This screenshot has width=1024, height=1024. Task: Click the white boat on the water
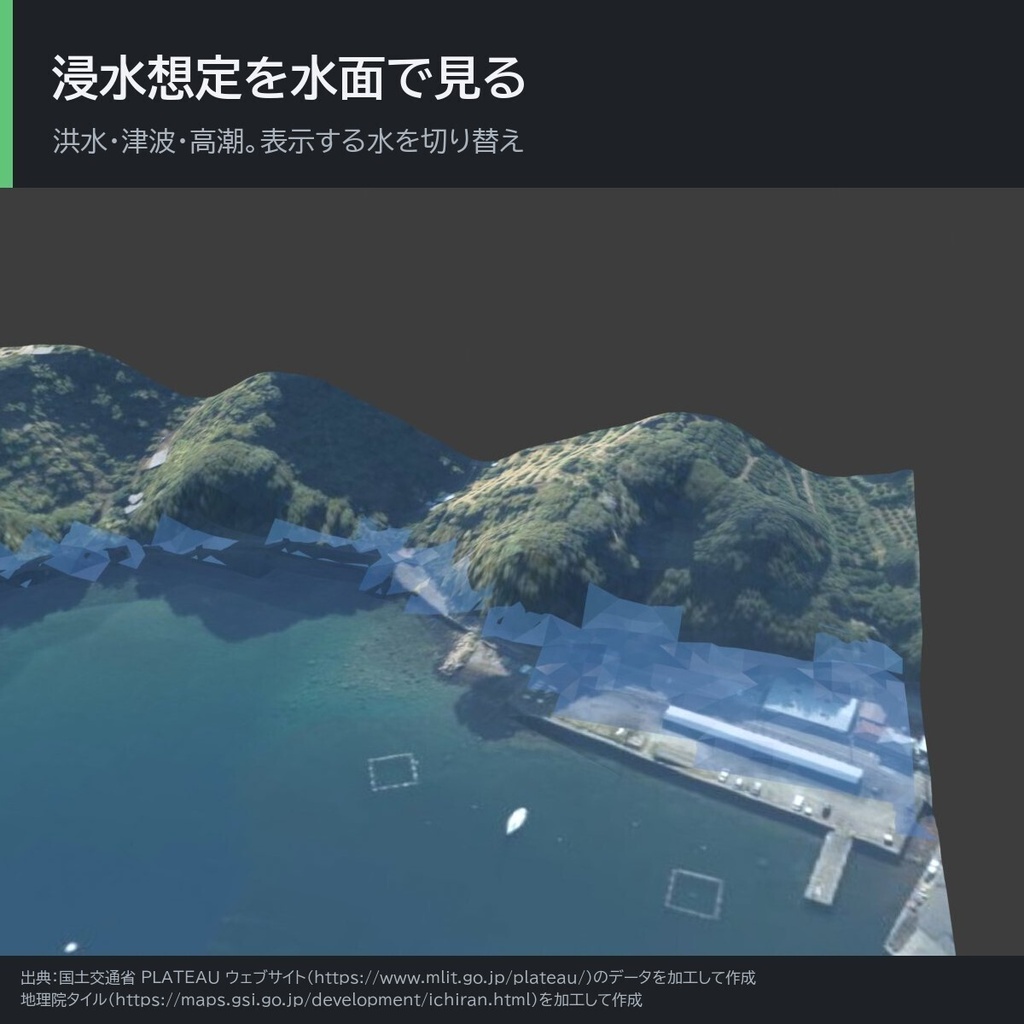pyautogui.click(x=516, y=820)
